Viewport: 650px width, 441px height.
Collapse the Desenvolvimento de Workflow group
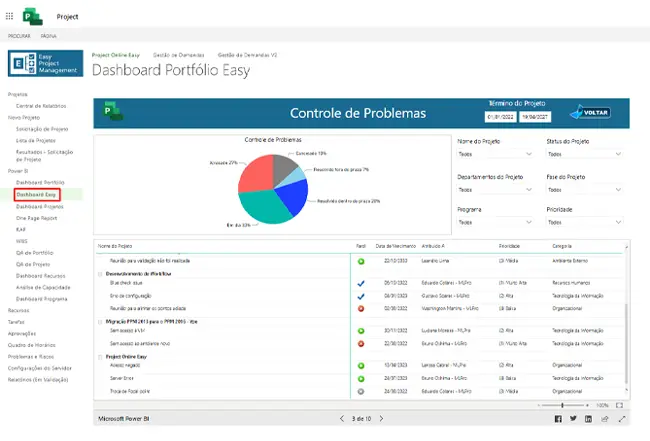coord(100,274)
